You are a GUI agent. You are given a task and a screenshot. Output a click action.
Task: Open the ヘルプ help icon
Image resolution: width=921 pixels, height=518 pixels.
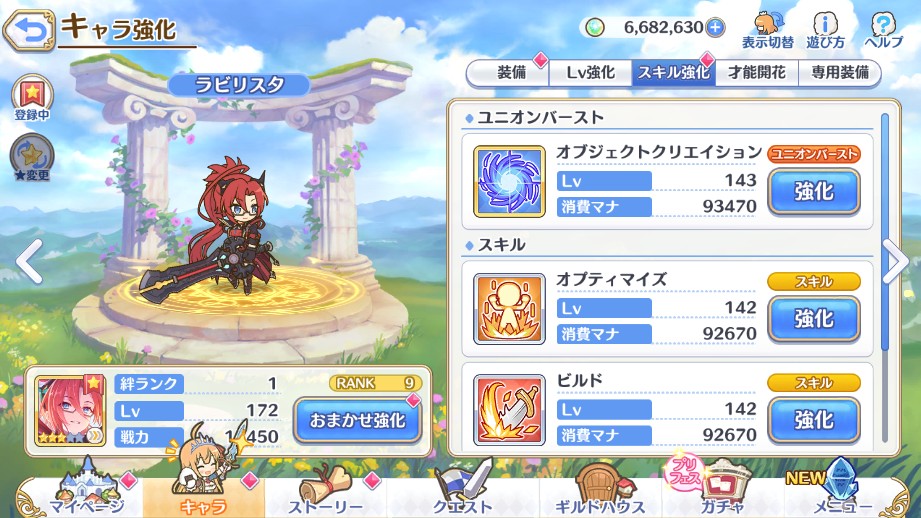pos(883,31)
